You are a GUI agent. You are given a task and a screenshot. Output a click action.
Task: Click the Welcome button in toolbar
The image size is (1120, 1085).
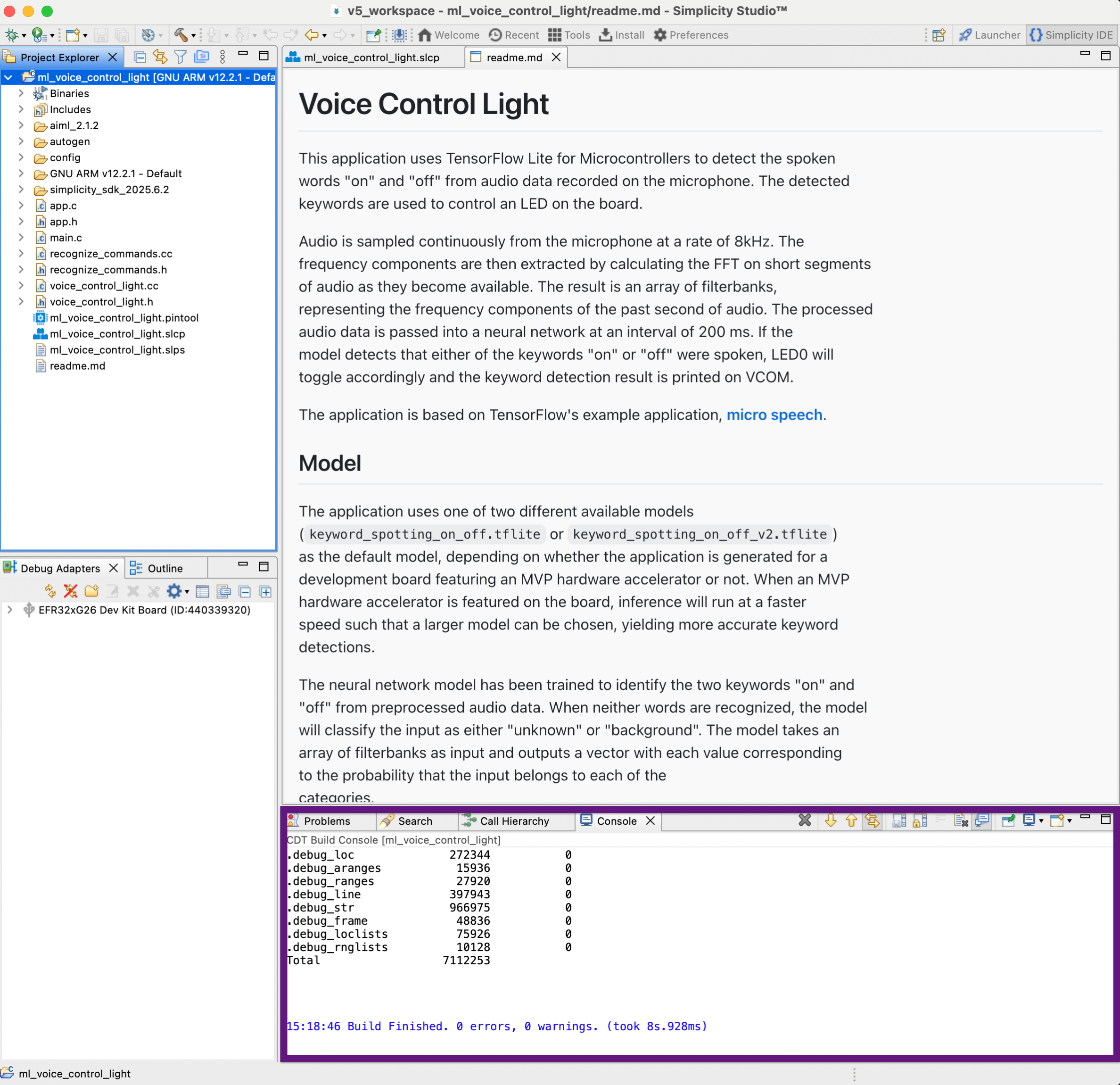pos(449,35)
